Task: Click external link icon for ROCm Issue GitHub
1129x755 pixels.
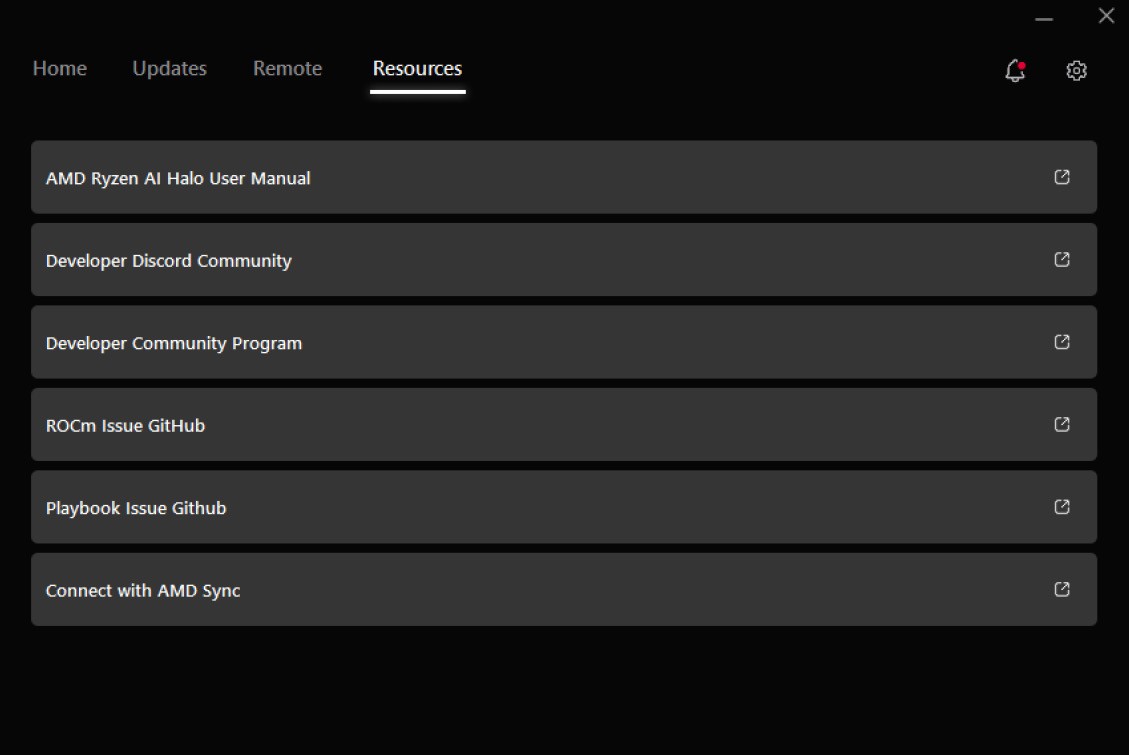Action: point(1062,424)
